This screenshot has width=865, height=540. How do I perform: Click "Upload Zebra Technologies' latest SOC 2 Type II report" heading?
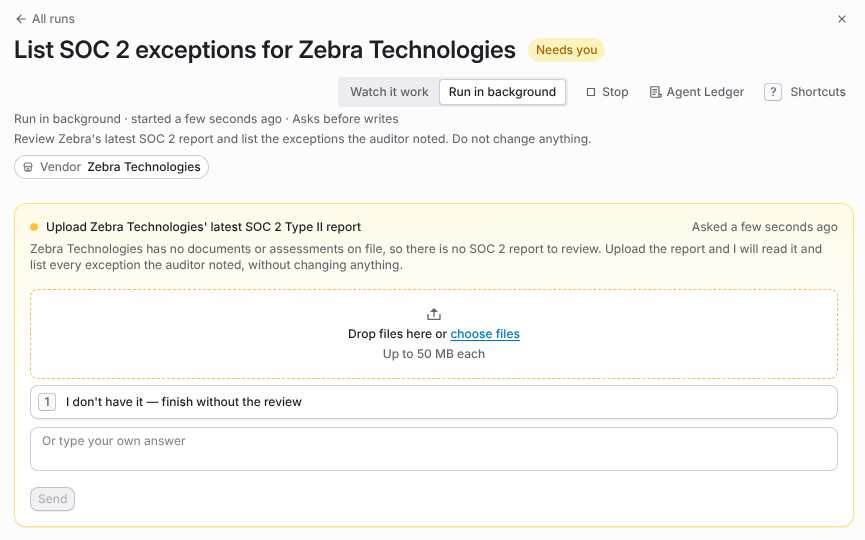pyautogui.click(x=204, y=227)
